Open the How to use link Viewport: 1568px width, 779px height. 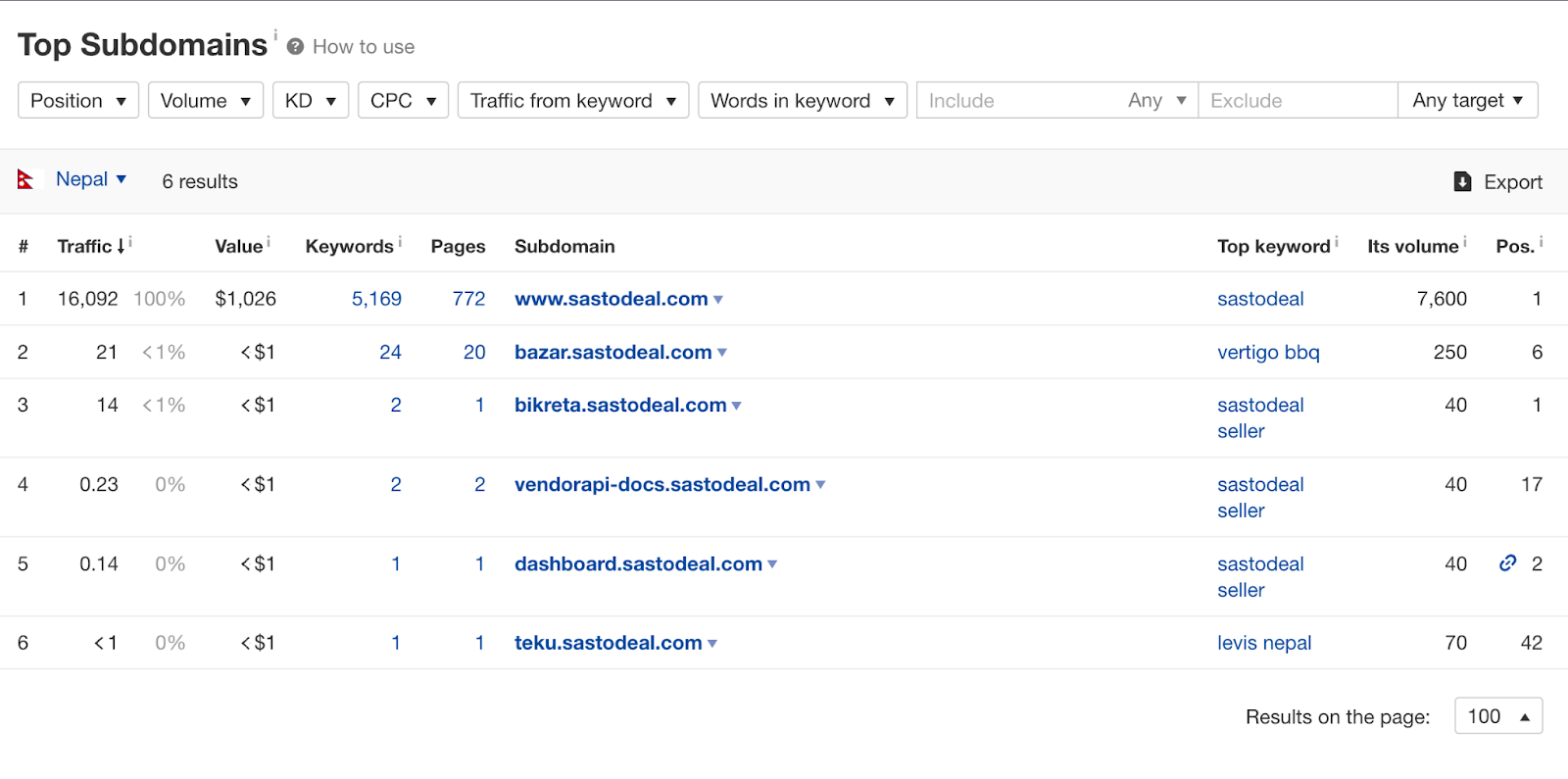(364, 47)
